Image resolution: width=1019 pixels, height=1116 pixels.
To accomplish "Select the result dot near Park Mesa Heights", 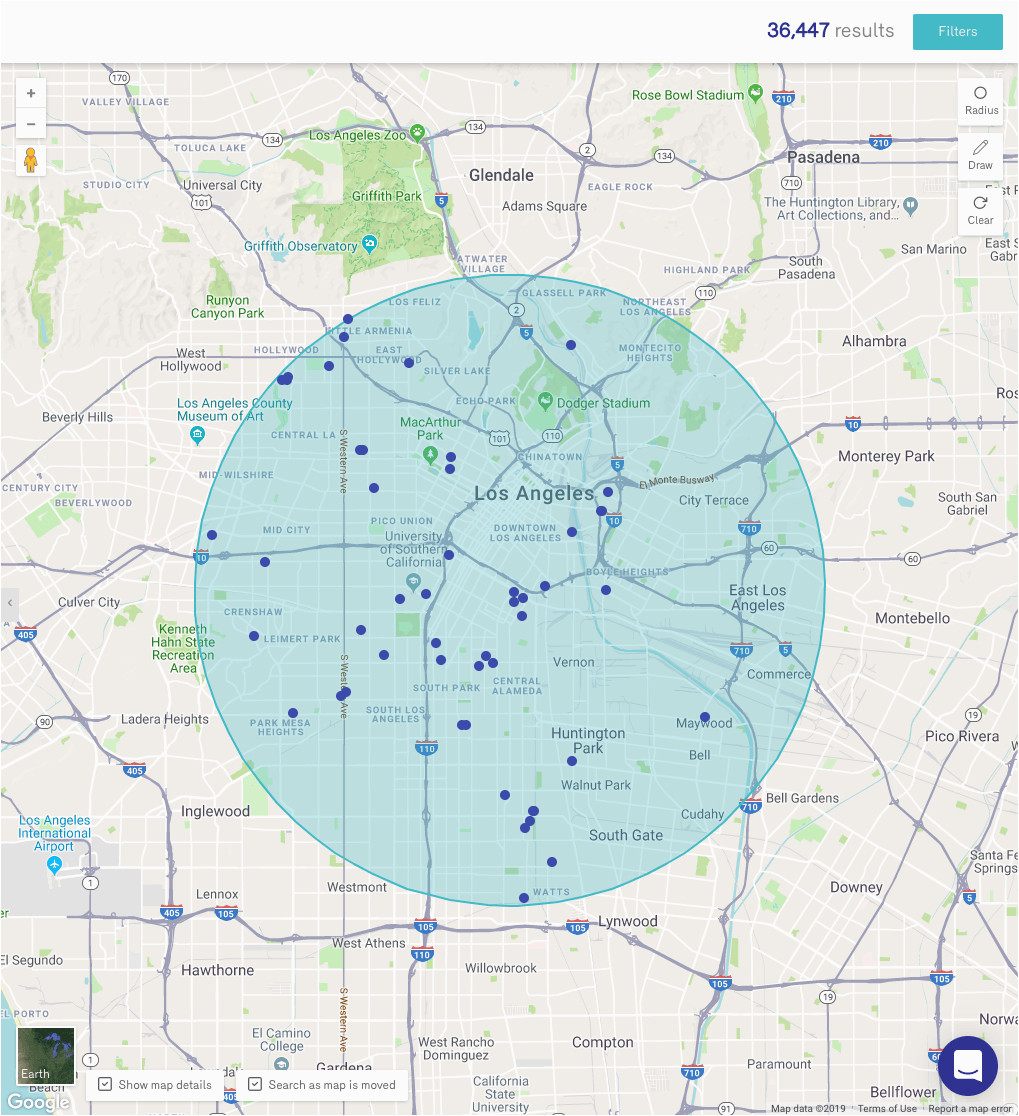I will (x=292, y=712).
